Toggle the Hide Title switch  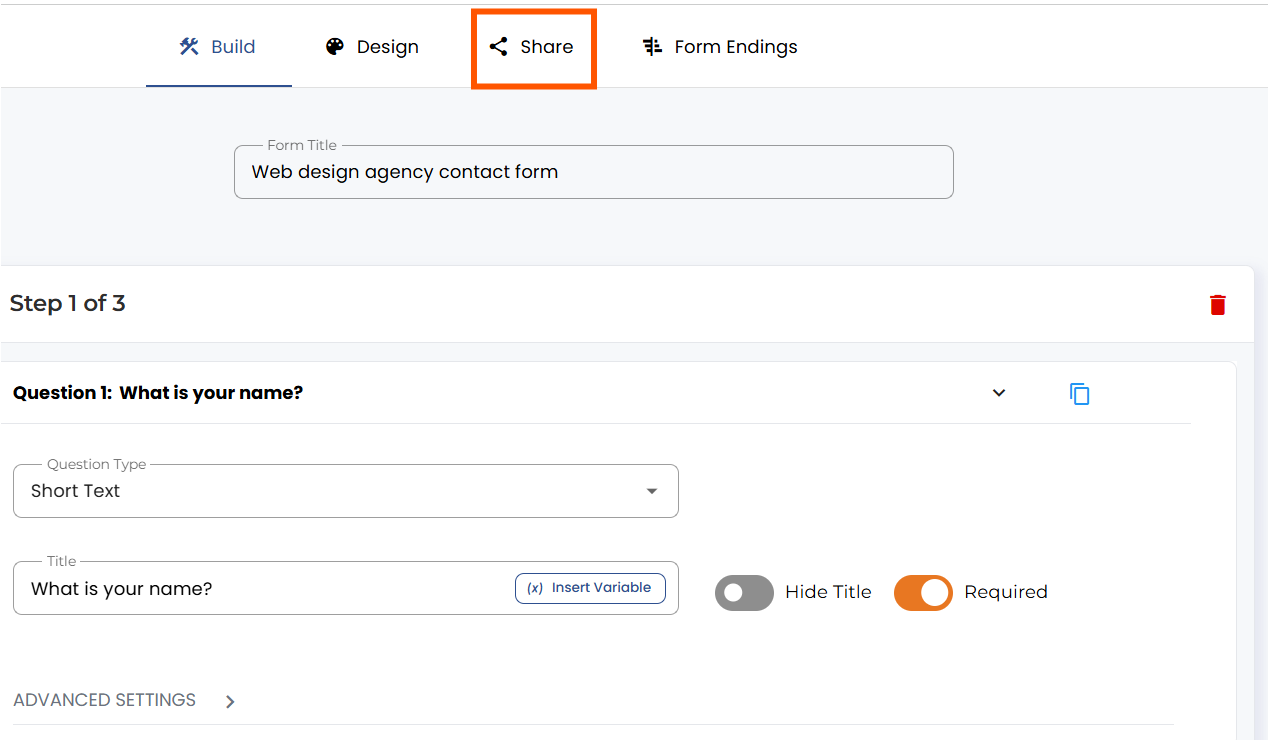744,592
